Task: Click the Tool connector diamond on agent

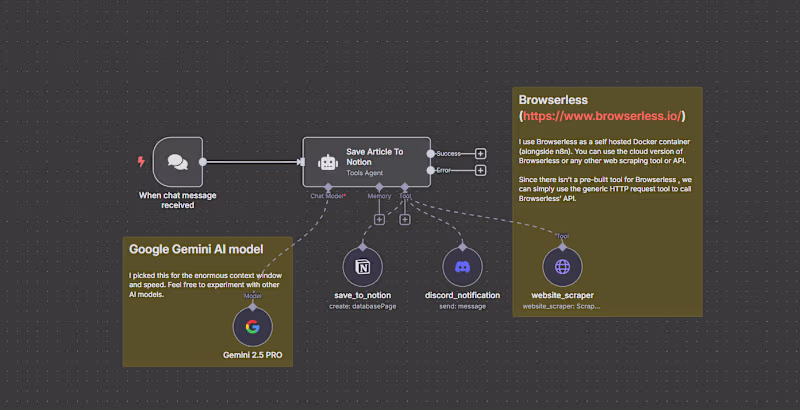Action: pyautogui.click(x=405, y=187)
